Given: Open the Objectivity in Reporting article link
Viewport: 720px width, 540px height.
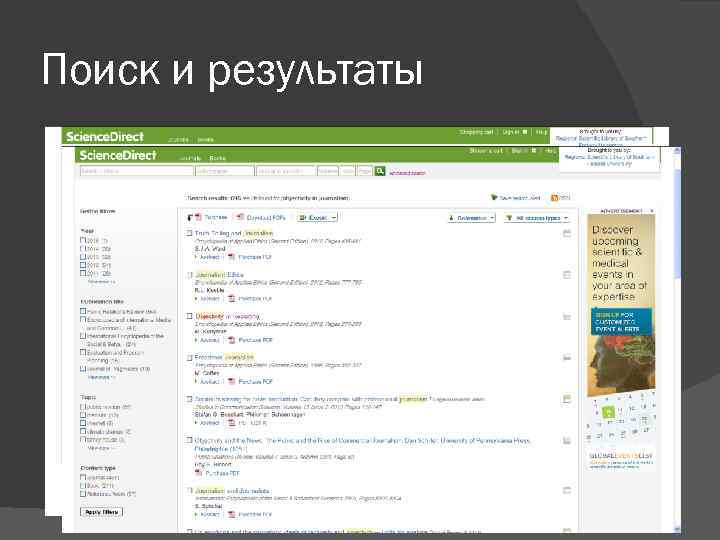Looking at the screenshot, I should tap(227, 316).
